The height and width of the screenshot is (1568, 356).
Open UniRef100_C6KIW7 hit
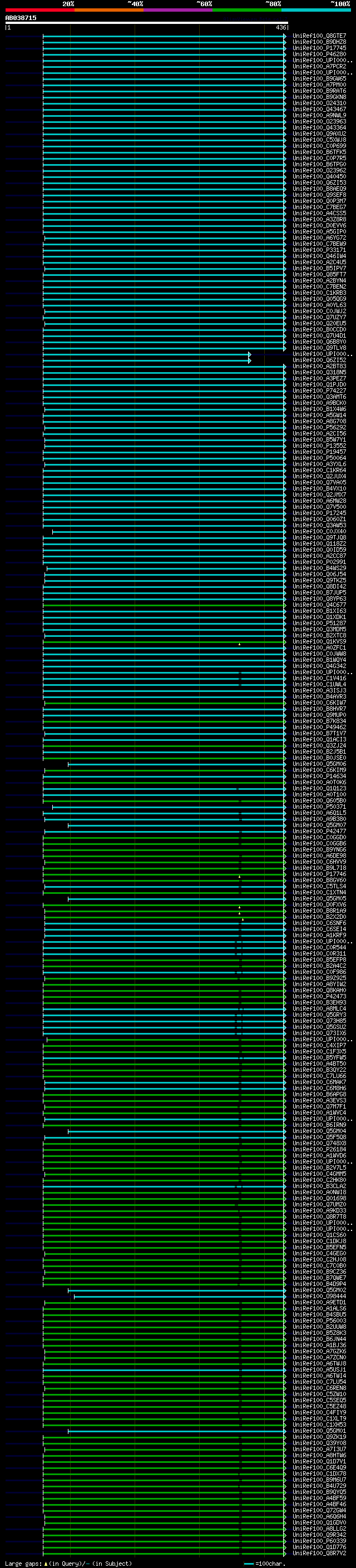[319, 703]
